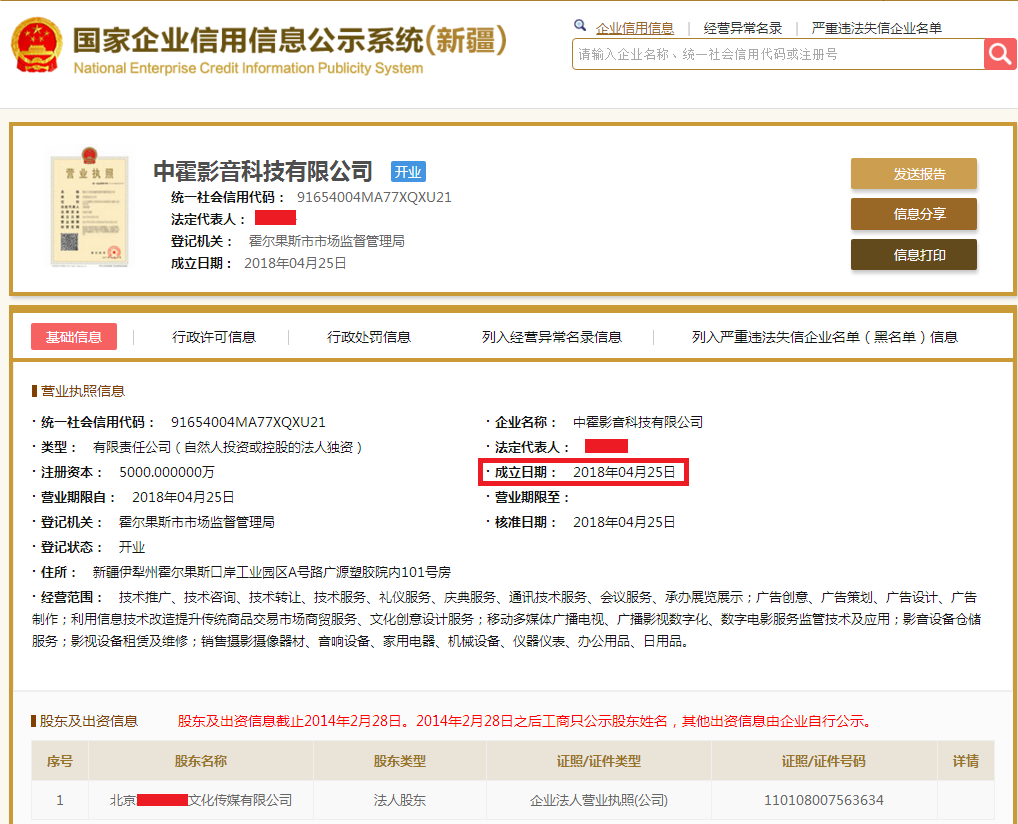Click the 开业 status badge
This screenshot has width=1018, height=824.
click(x=408, y=171)
